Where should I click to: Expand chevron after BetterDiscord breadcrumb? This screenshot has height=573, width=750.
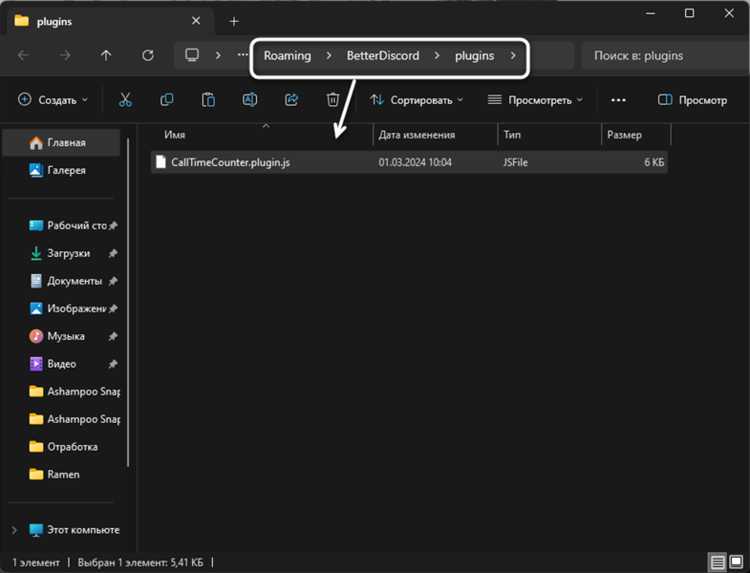click(x=437, y=56)
